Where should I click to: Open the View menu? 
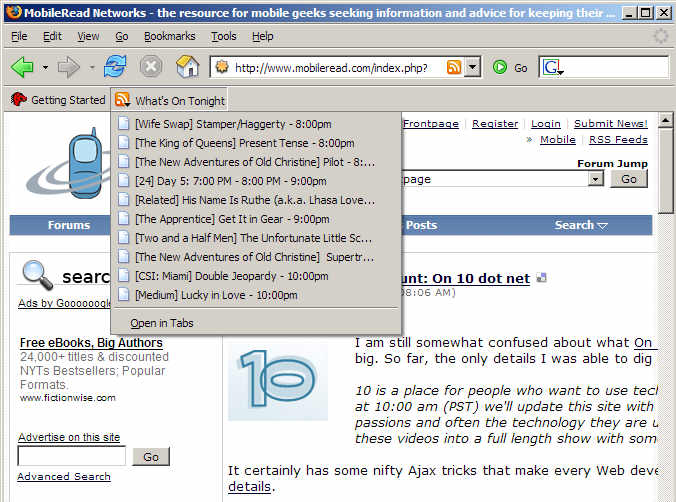[88, 36]
